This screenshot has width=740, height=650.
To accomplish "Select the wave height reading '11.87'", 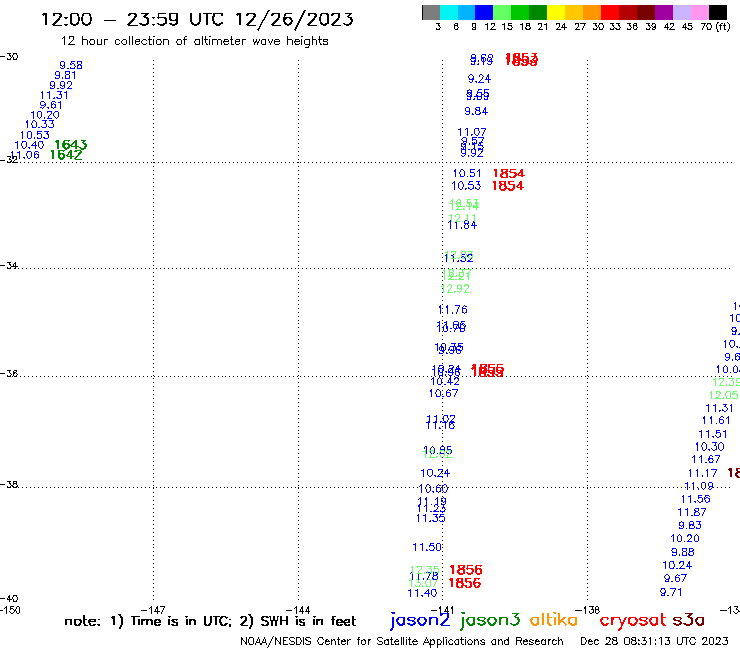I will click(x=692, y=513).
